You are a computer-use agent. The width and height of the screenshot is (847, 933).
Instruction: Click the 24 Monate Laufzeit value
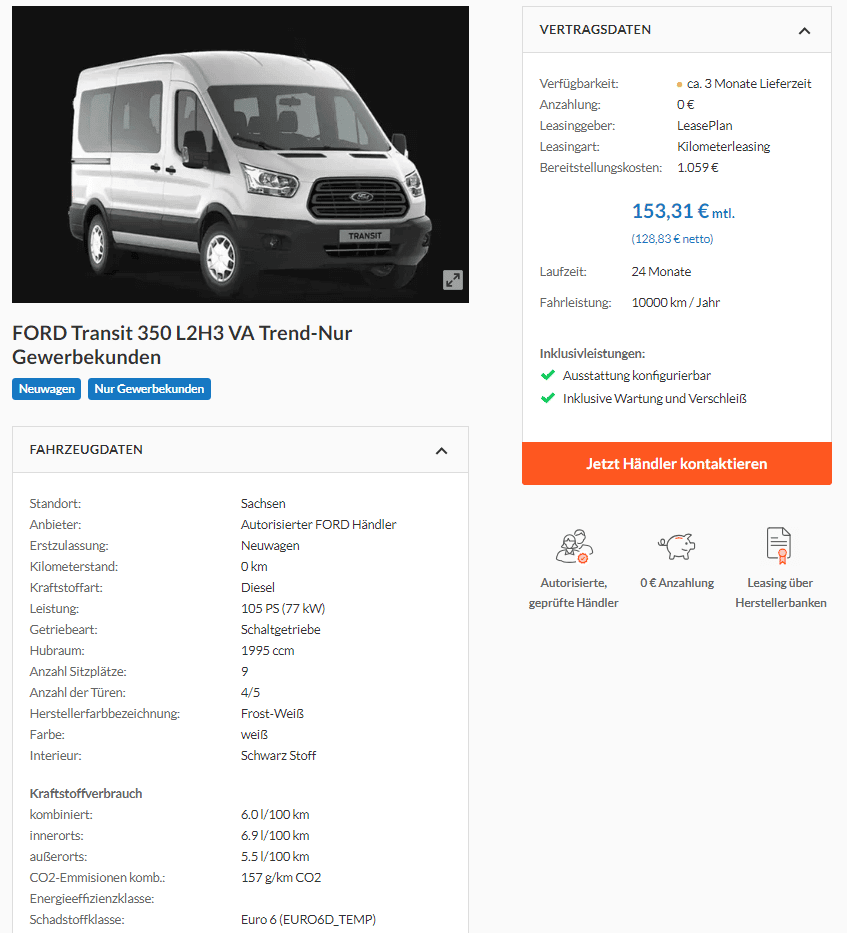(661, 272)
